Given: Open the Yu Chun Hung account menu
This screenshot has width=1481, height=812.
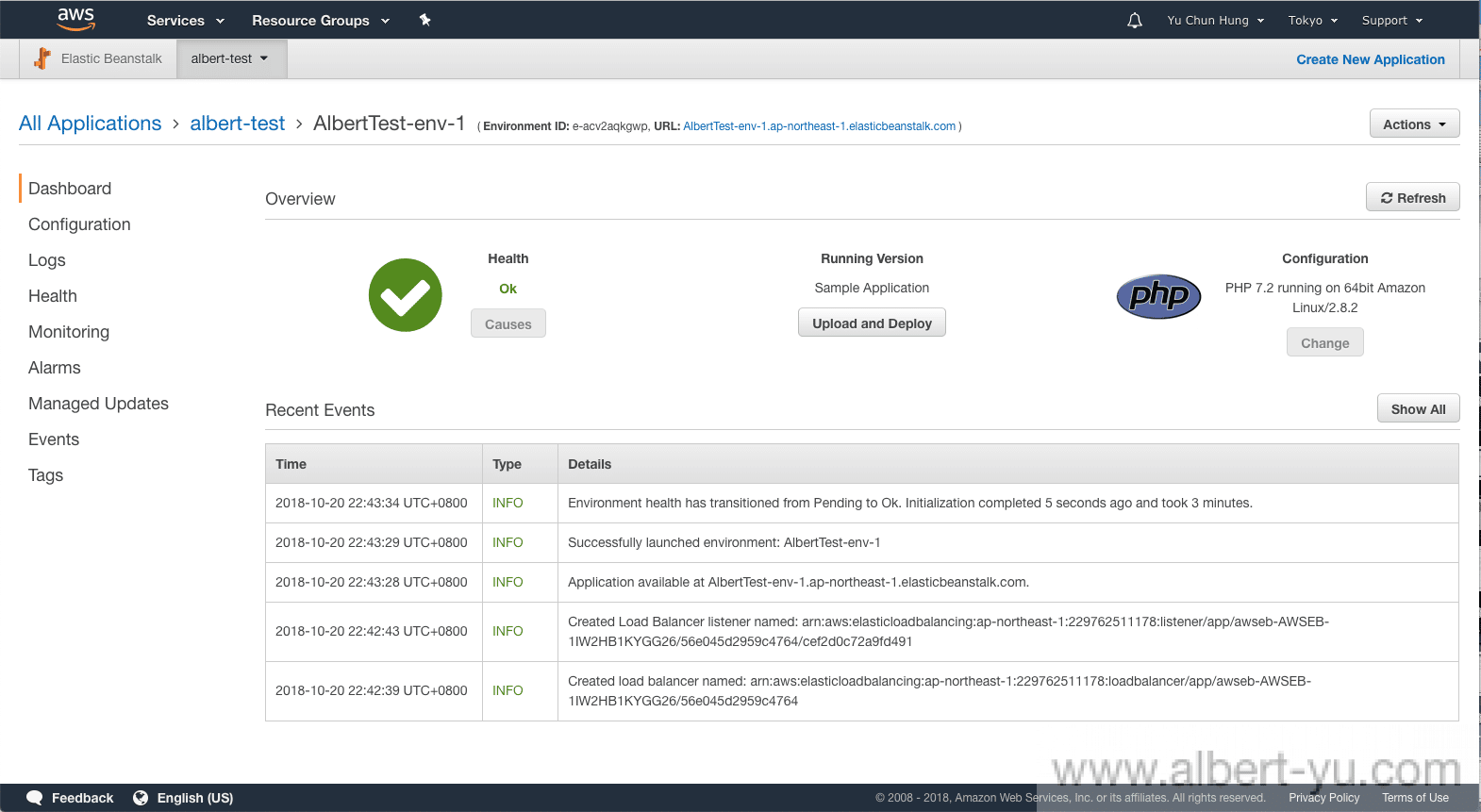Looking at the screenshot, I should click(x=1215, y=20).
